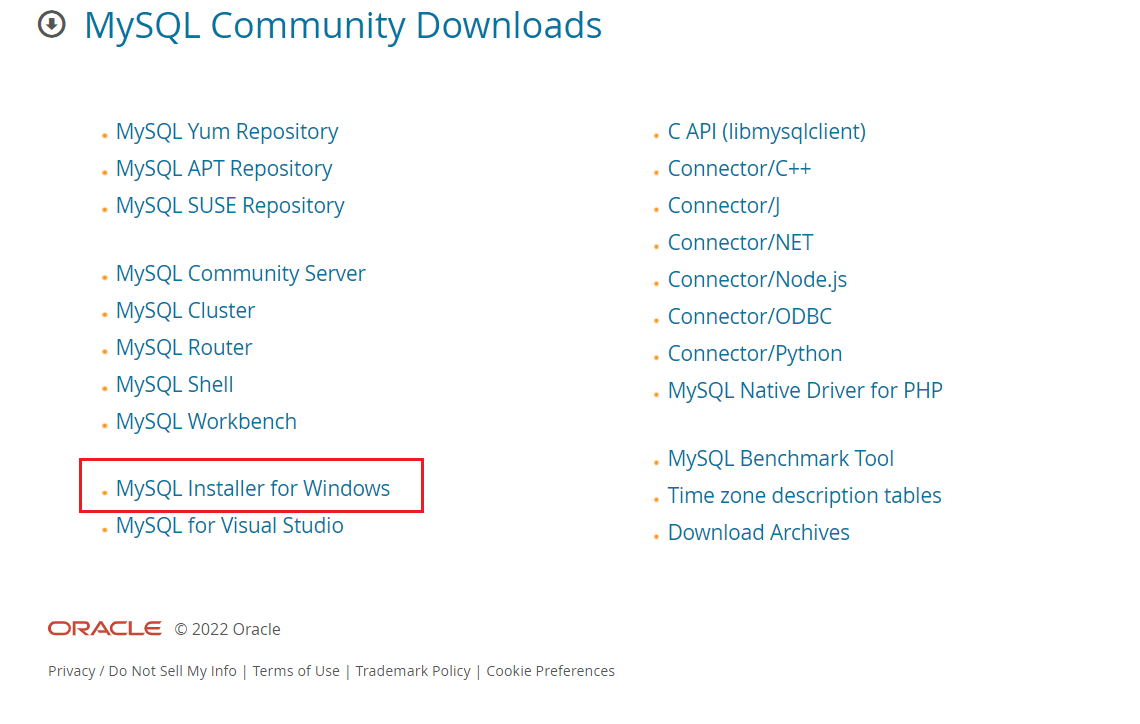The image size is (1140, 724).
Task: Open the C API (libmysqlclient) link
Action: [767, 132]
